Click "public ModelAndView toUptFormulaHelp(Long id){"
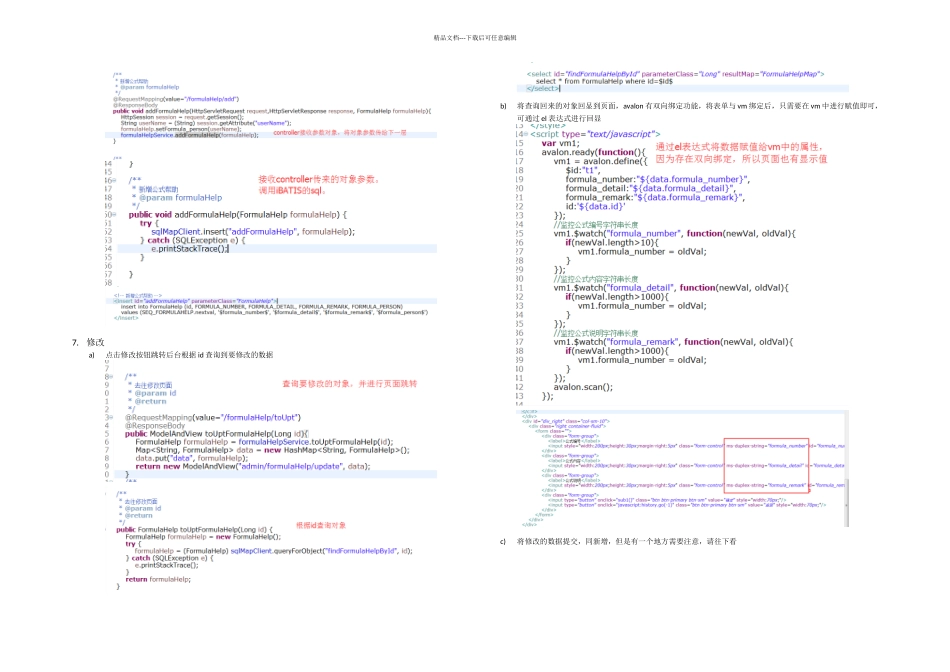The height and width of the screenshot is (672, 950). tap(217, 434)
